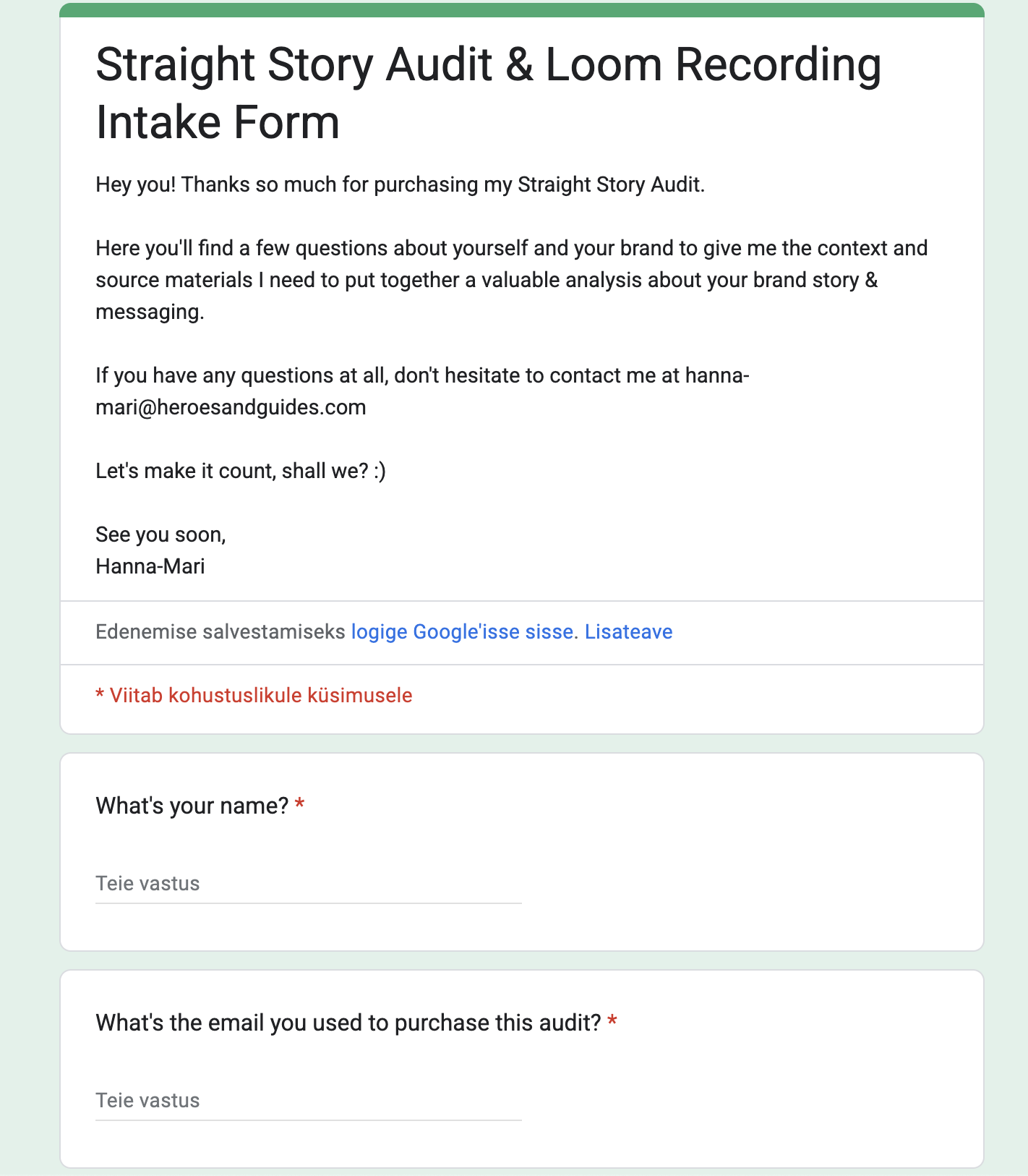Focus the purchase email answer field
This screenshot has height=1176, width=1028.
tap(308, 1101)
